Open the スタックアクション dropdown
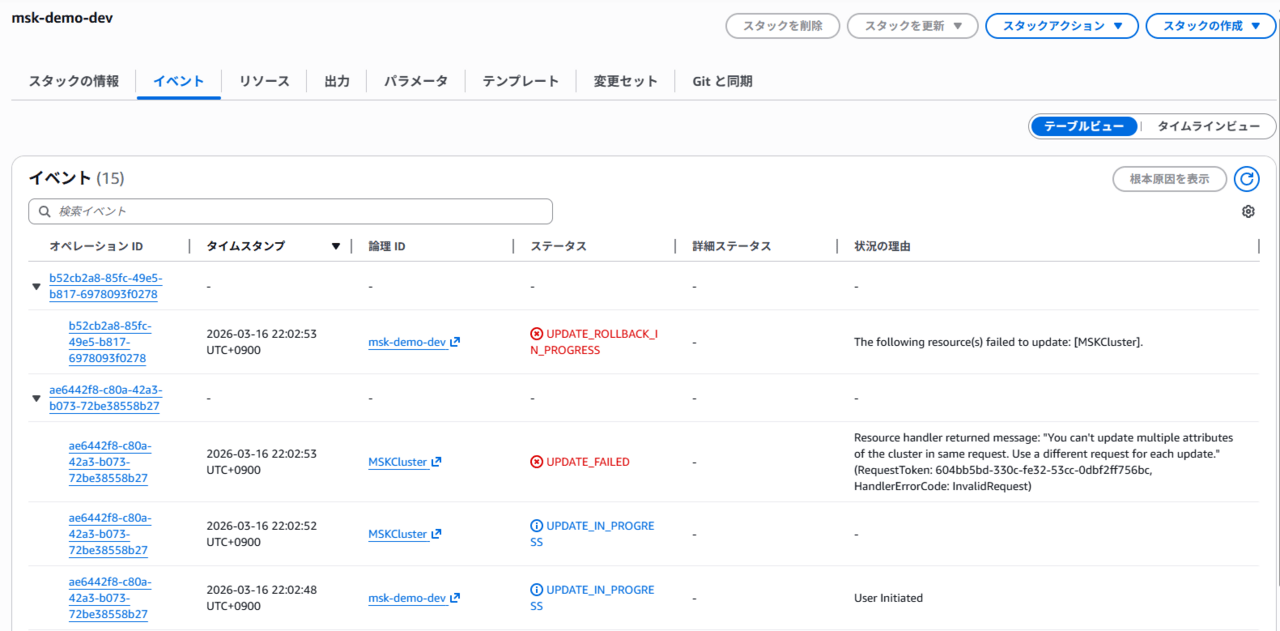Screen dimensions: 1280x631 click(1061, 26)
